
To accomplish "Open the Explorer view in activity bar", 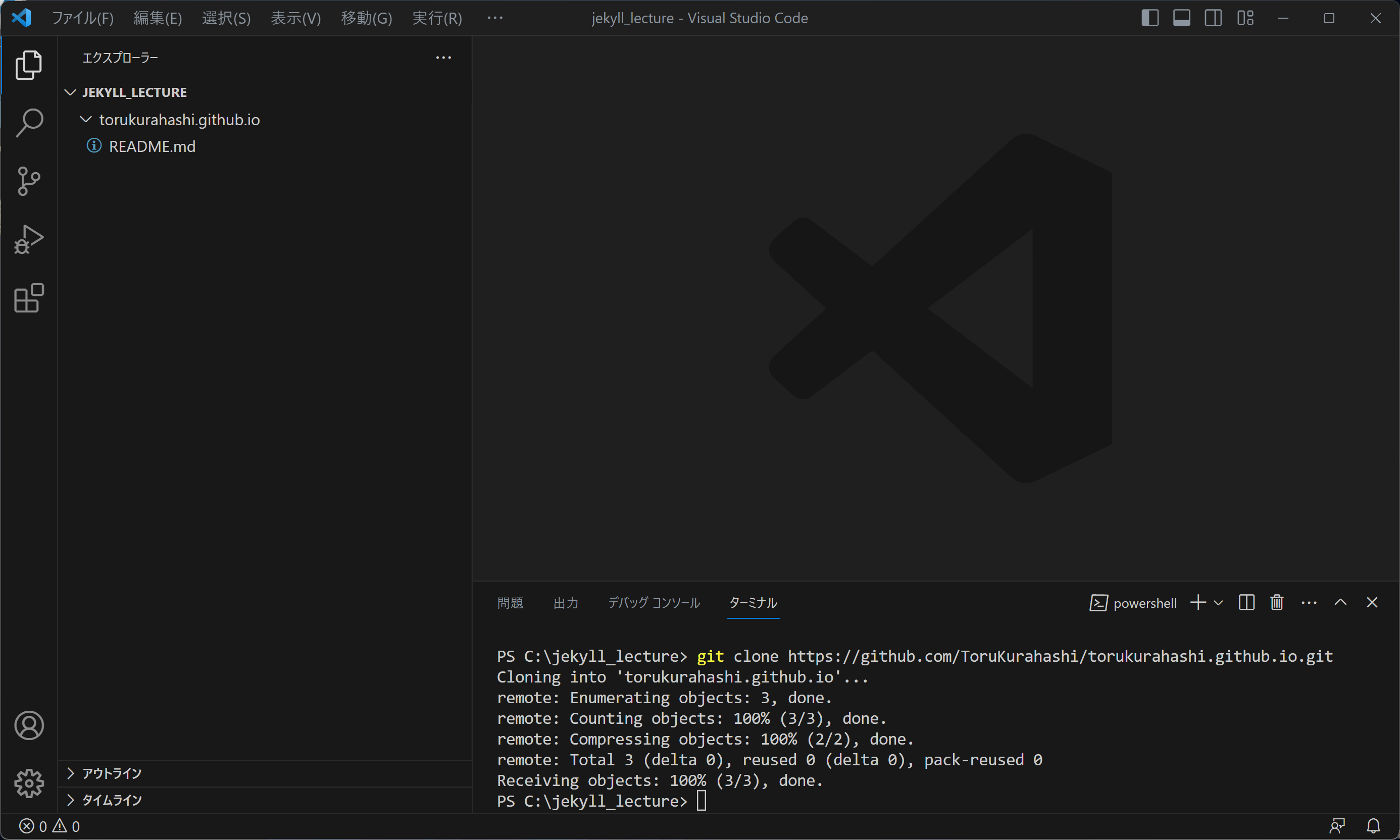I will (29, 65).
